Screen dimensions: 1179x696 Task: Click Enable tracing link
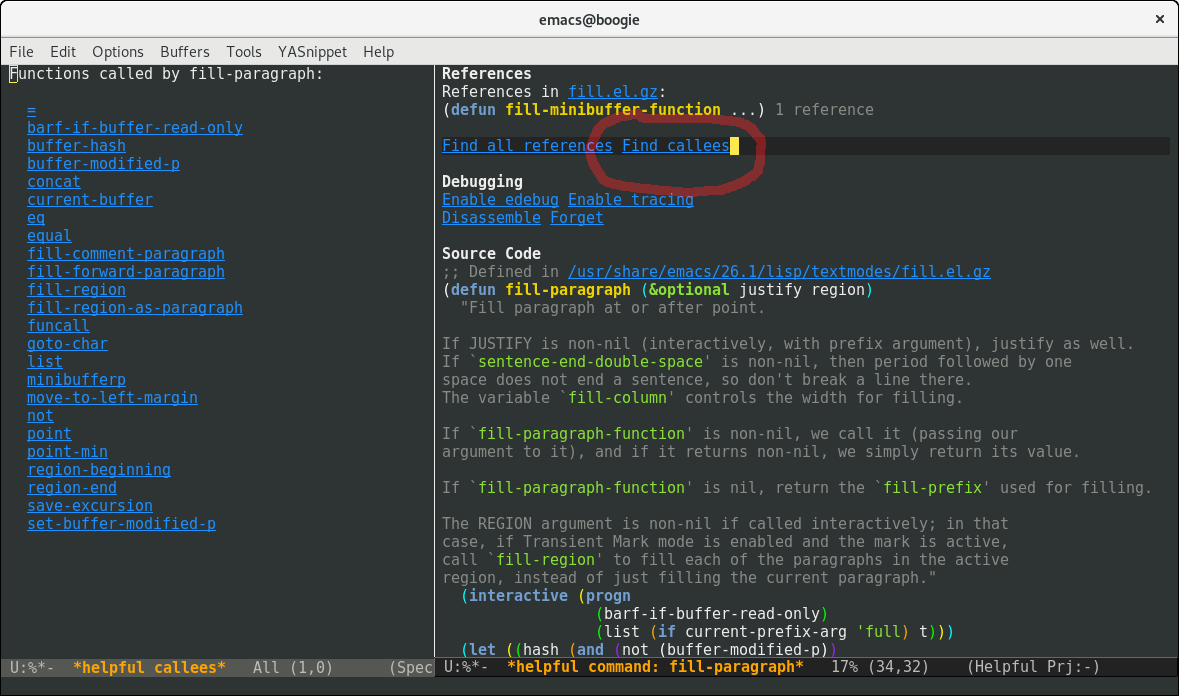[x=630, y=200]
